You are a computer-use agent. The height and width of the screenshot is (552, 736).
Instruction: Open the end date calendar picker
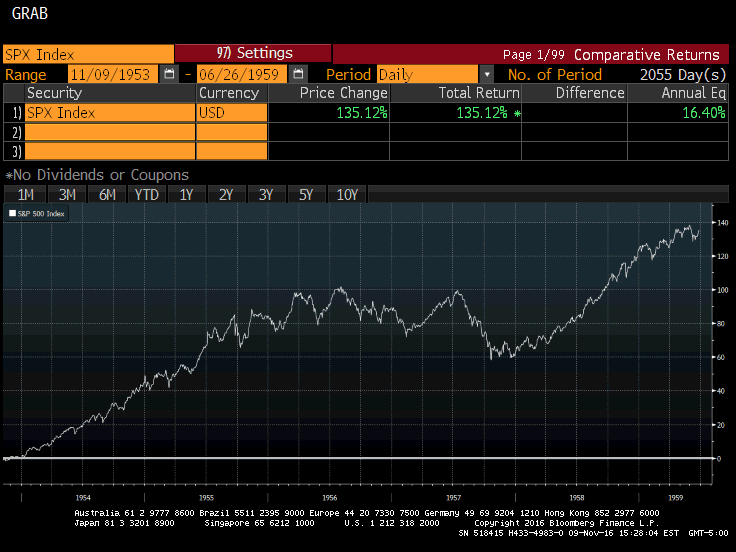[x=298, y=74]
